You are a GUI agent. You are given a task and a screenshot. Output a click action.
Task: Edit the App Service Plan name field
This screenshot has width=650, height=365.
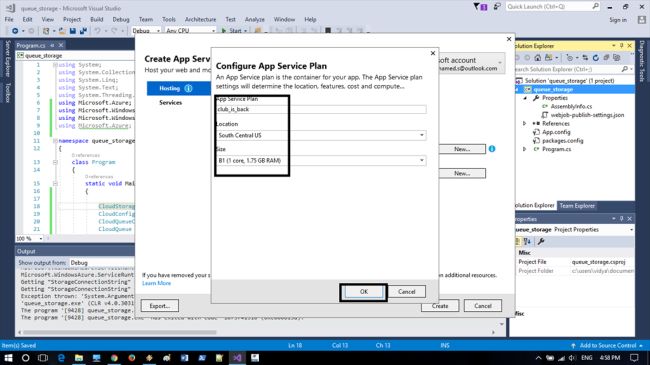[x=321, y=109]
